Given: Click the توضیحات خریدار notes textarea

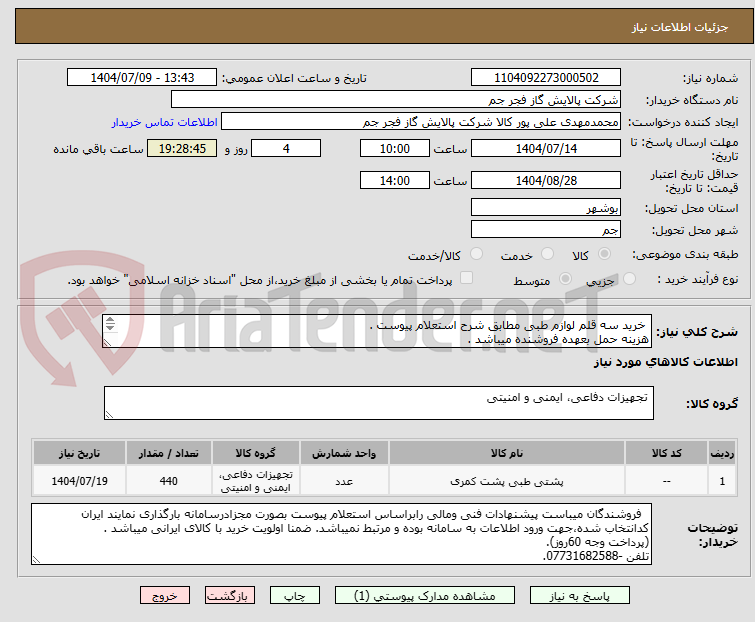Looking at the screenshot, I should click(341, 534).
